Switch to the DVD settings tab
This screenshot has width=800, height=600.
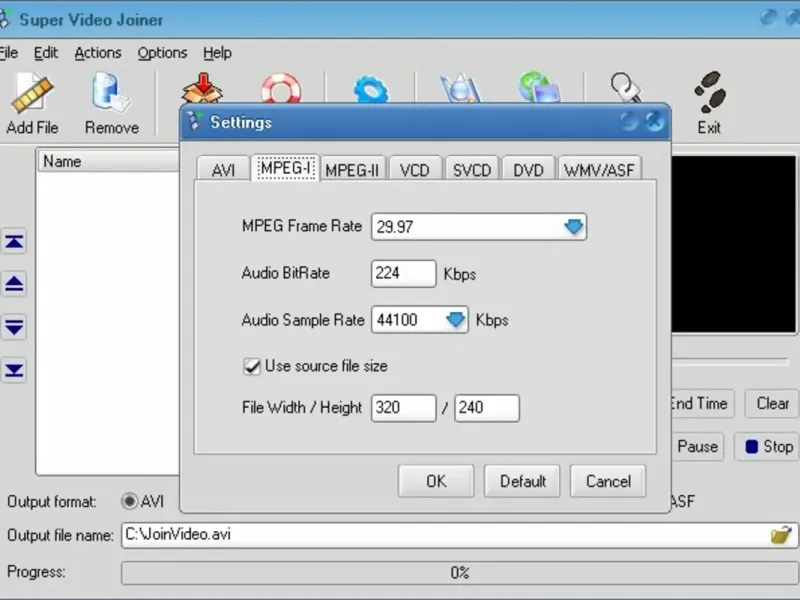(x=529, y=169)
